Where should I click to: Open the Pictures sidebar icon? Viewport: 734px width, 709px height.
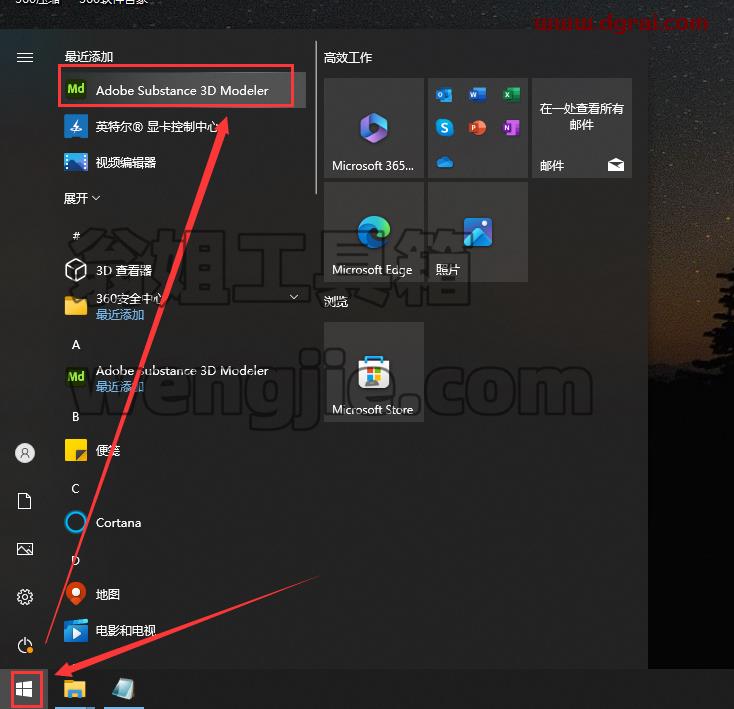point(25,548)
